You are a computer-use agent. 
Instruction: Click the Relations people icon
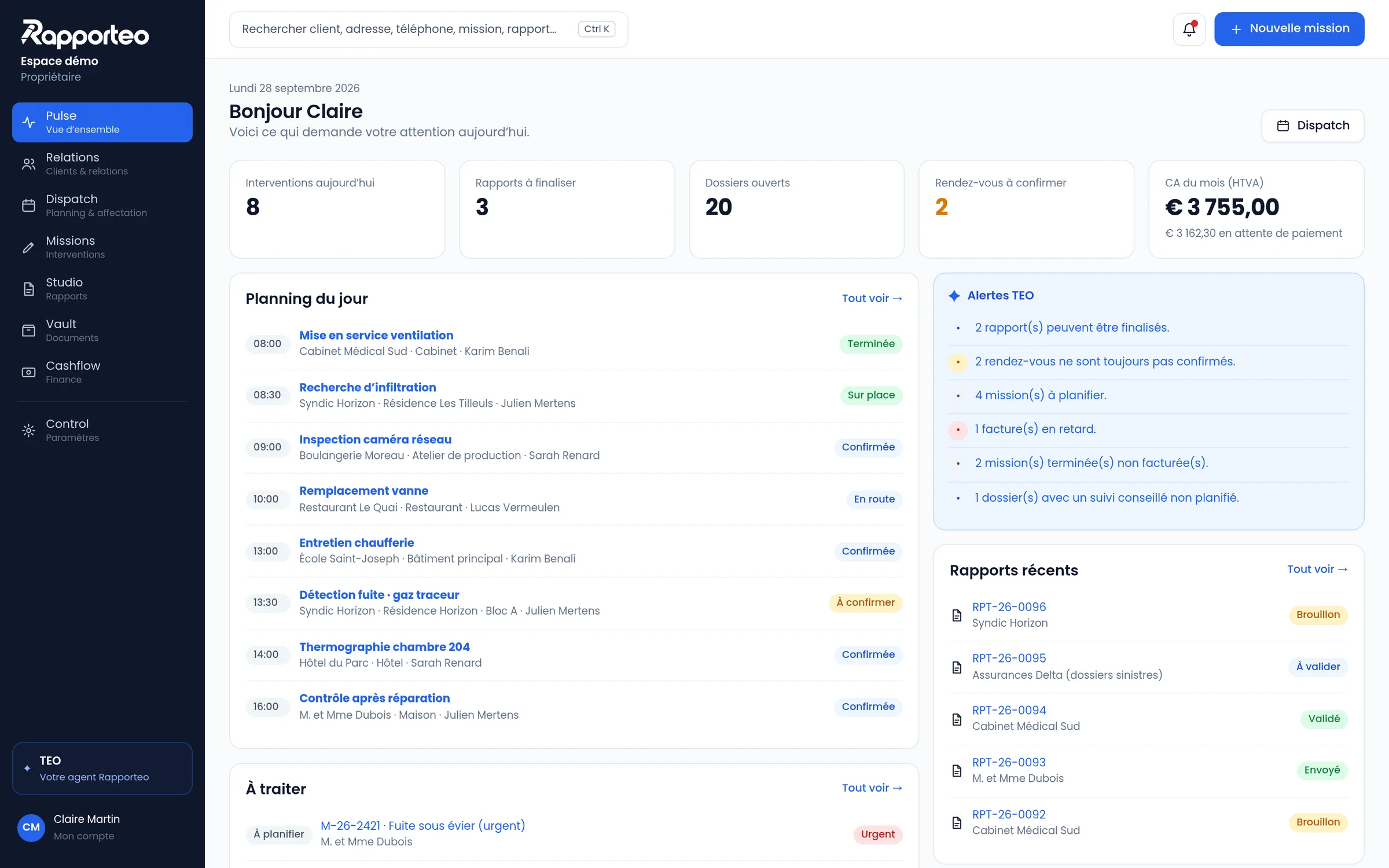coord(28,164)
